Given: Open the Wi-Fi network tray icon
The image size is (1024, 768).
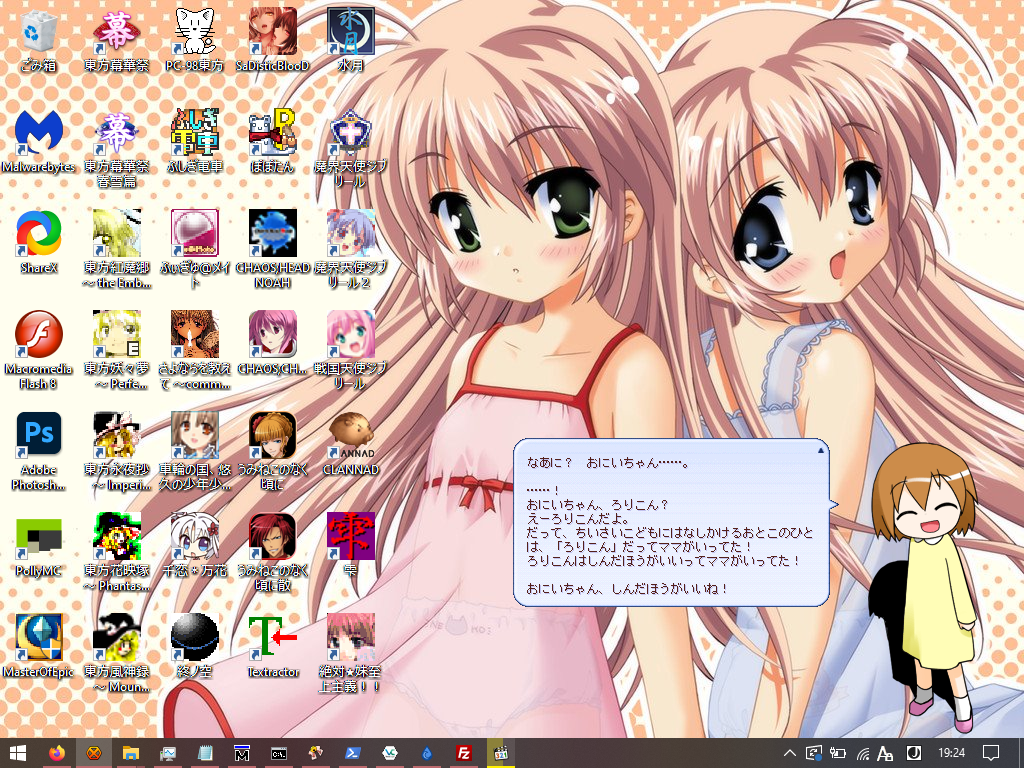Looking at the screenshot, I should [x=862, y=753].
